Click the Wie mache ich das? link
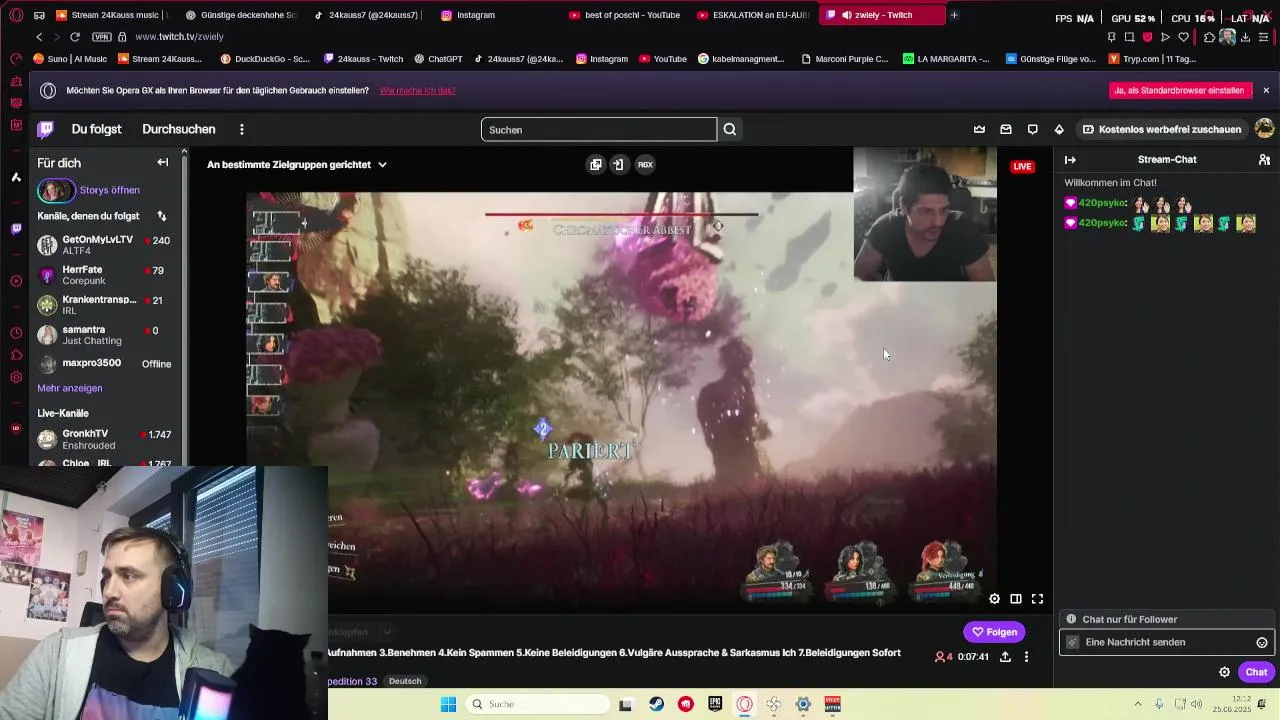 tap(417, 91)
